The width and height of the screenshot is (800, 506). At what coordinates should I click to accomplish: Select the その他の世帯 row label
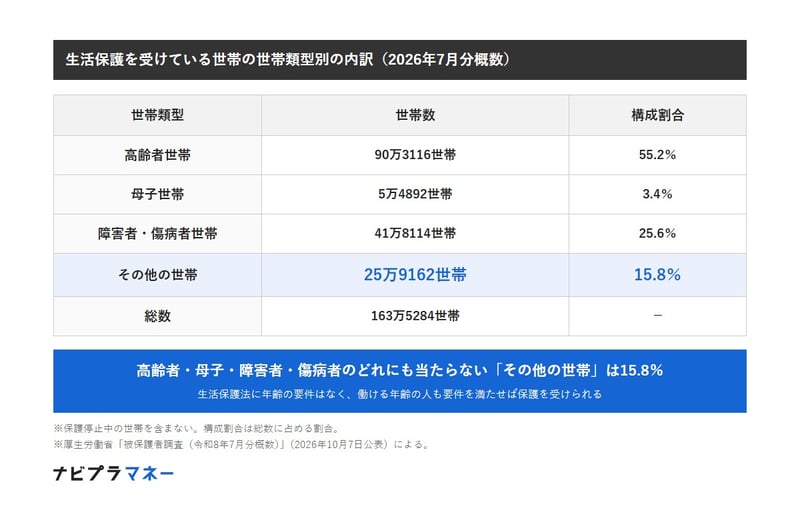pyautogui.click(x=158, y=275)
